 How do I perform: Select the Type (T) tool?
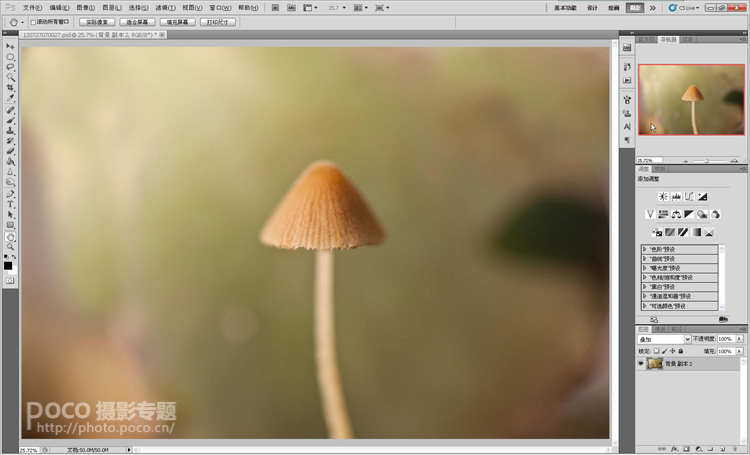[10, 204]
